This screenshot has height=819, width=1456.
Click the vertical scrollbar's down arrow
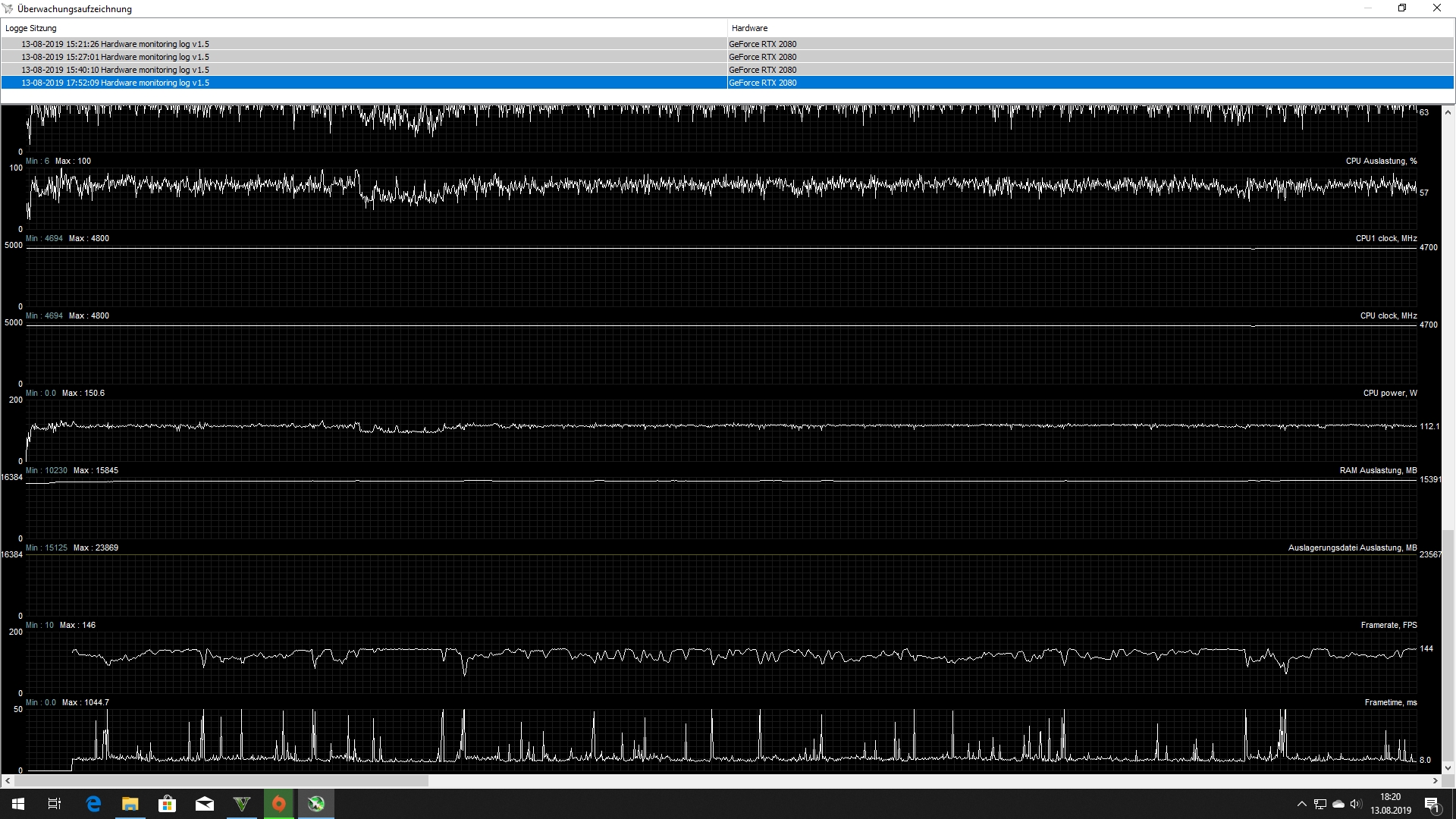[x=1448, y=768]
